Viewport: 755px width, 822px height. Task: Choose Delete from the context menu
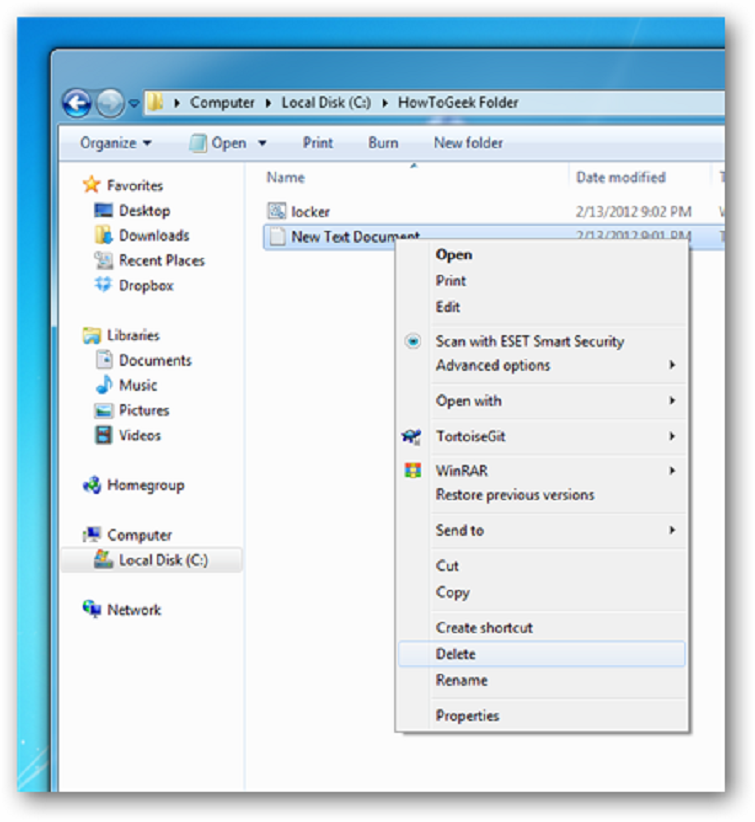[x=456, y=654]
